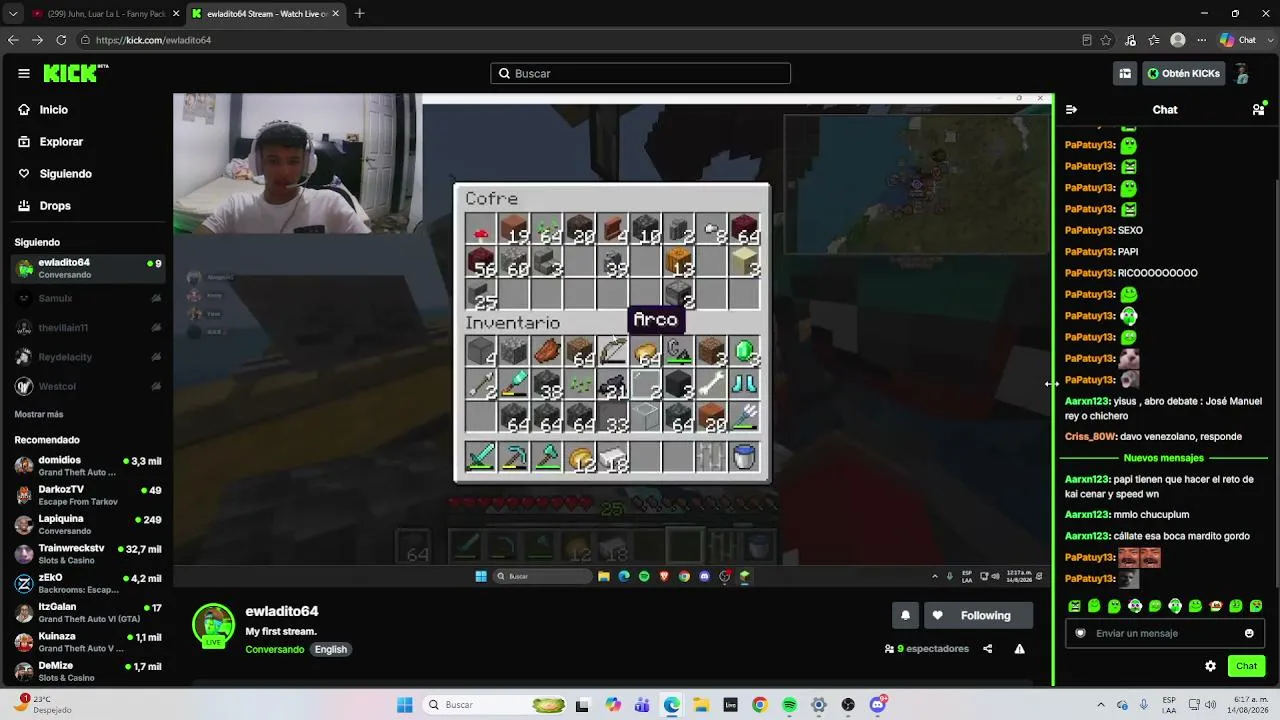This screenshot has height=720, width=1280.
Task: Open recommended channel Trainwreckstv
Action: [x=88, y=554]
